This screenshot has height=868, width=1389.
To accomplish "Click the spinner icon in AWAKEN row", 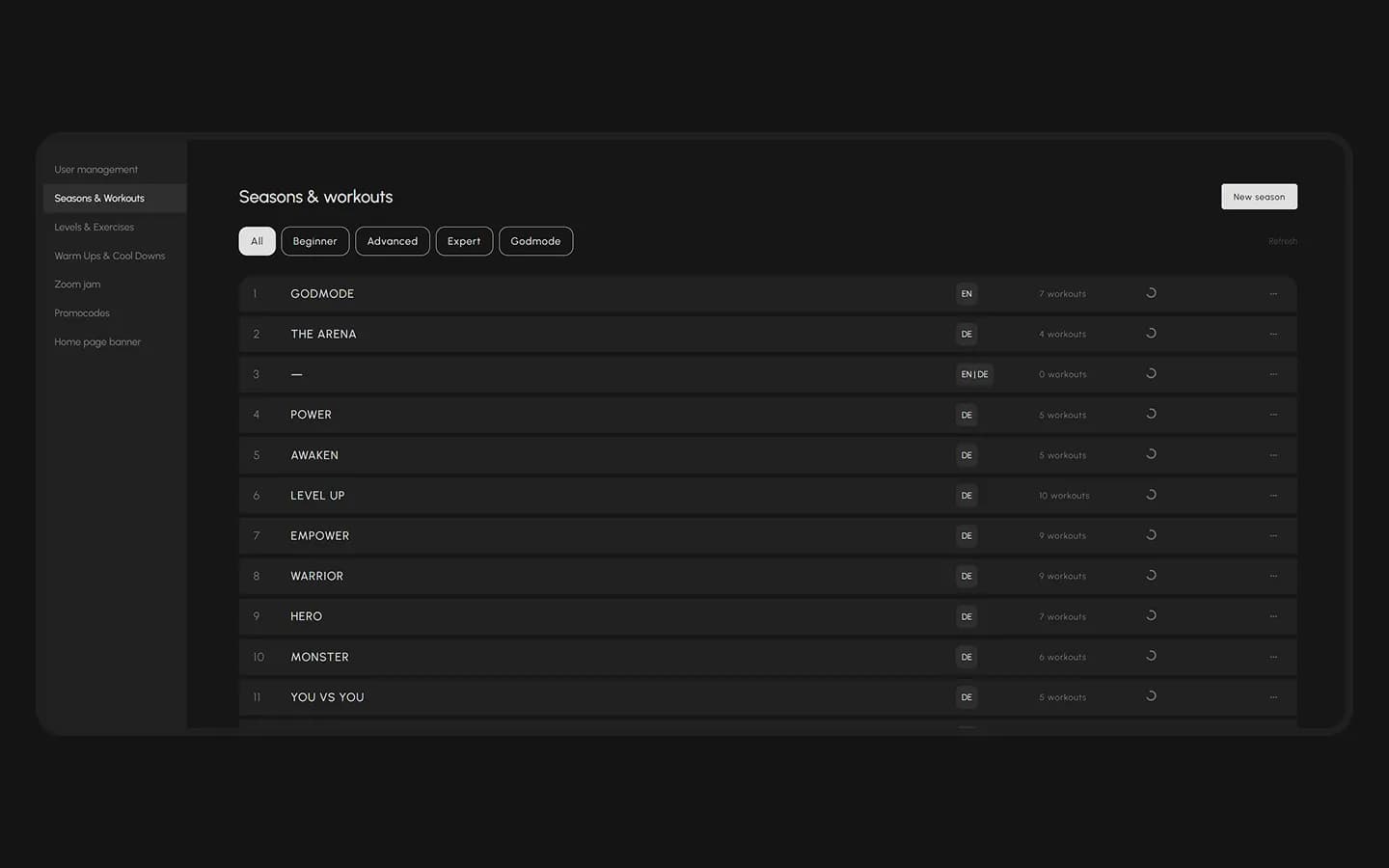I will coord(1151,454).
